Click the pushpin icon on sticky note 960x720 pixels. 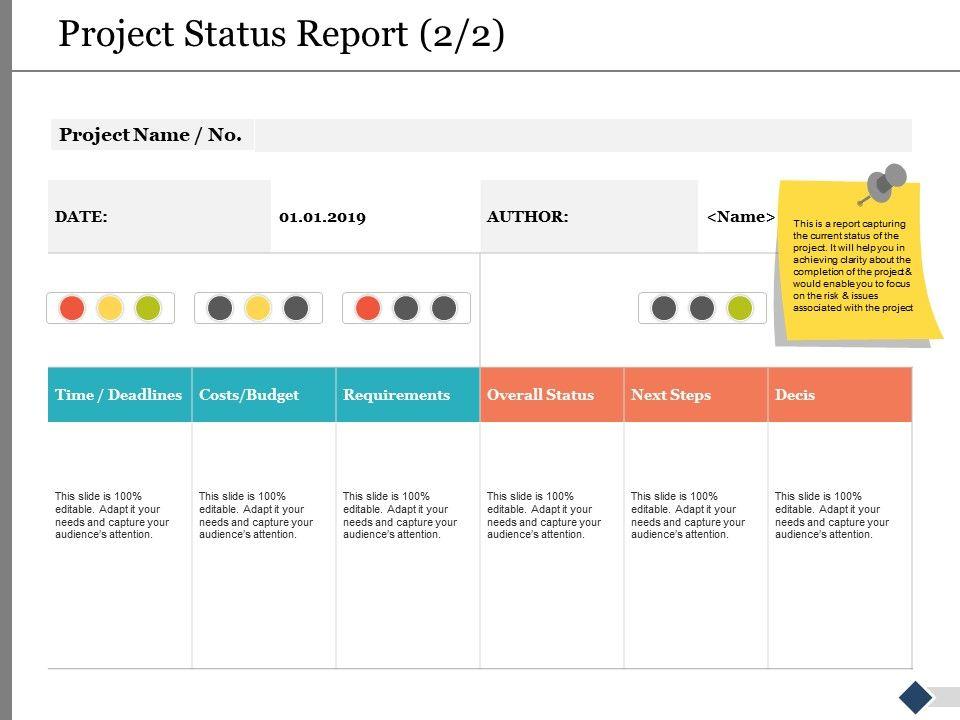883,184
